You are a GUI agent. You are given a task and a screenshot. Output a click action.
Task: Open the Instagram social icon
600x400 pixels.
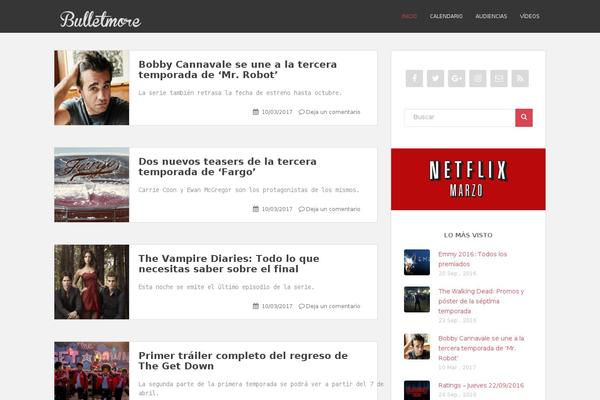coord(478,78)
